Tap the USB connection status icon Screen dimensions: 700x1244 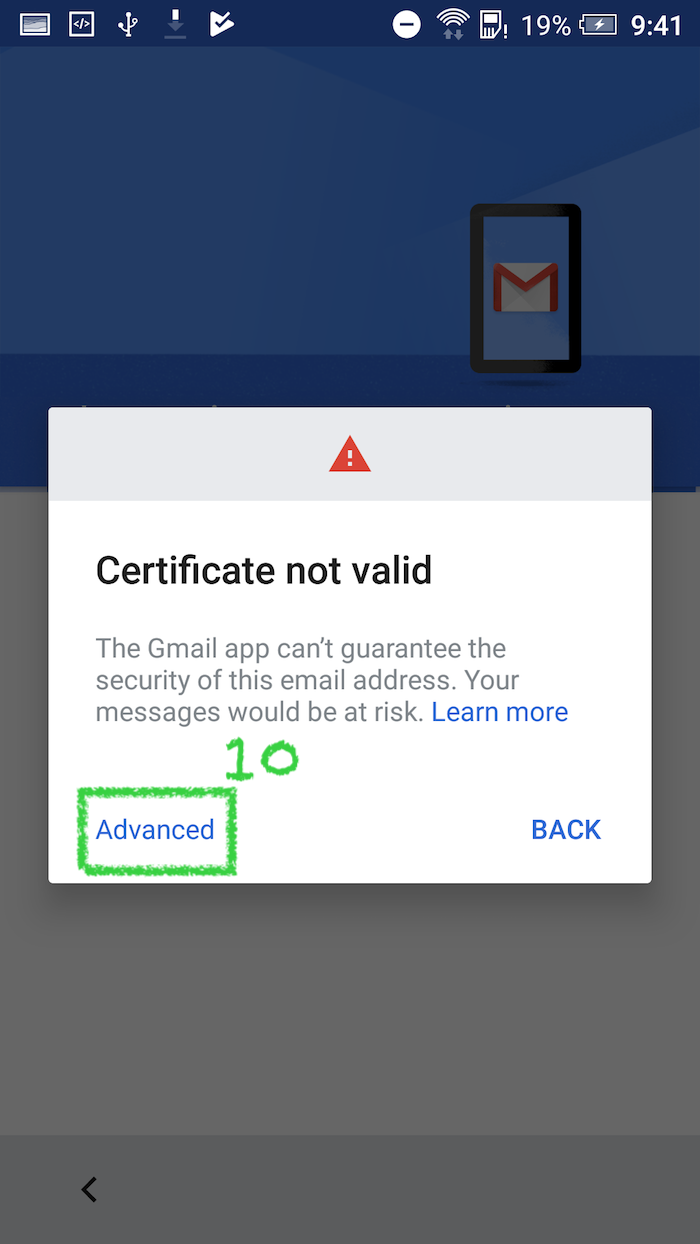[x=128, y=24]
